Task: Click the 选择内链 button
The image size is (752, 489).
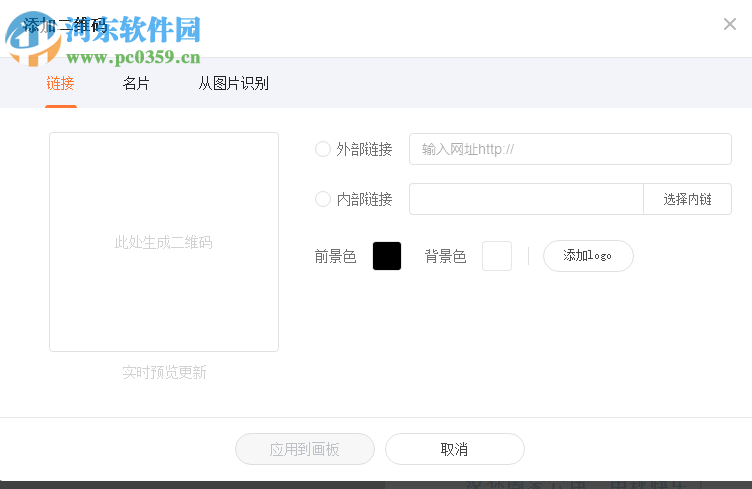Action: point(687,199)
